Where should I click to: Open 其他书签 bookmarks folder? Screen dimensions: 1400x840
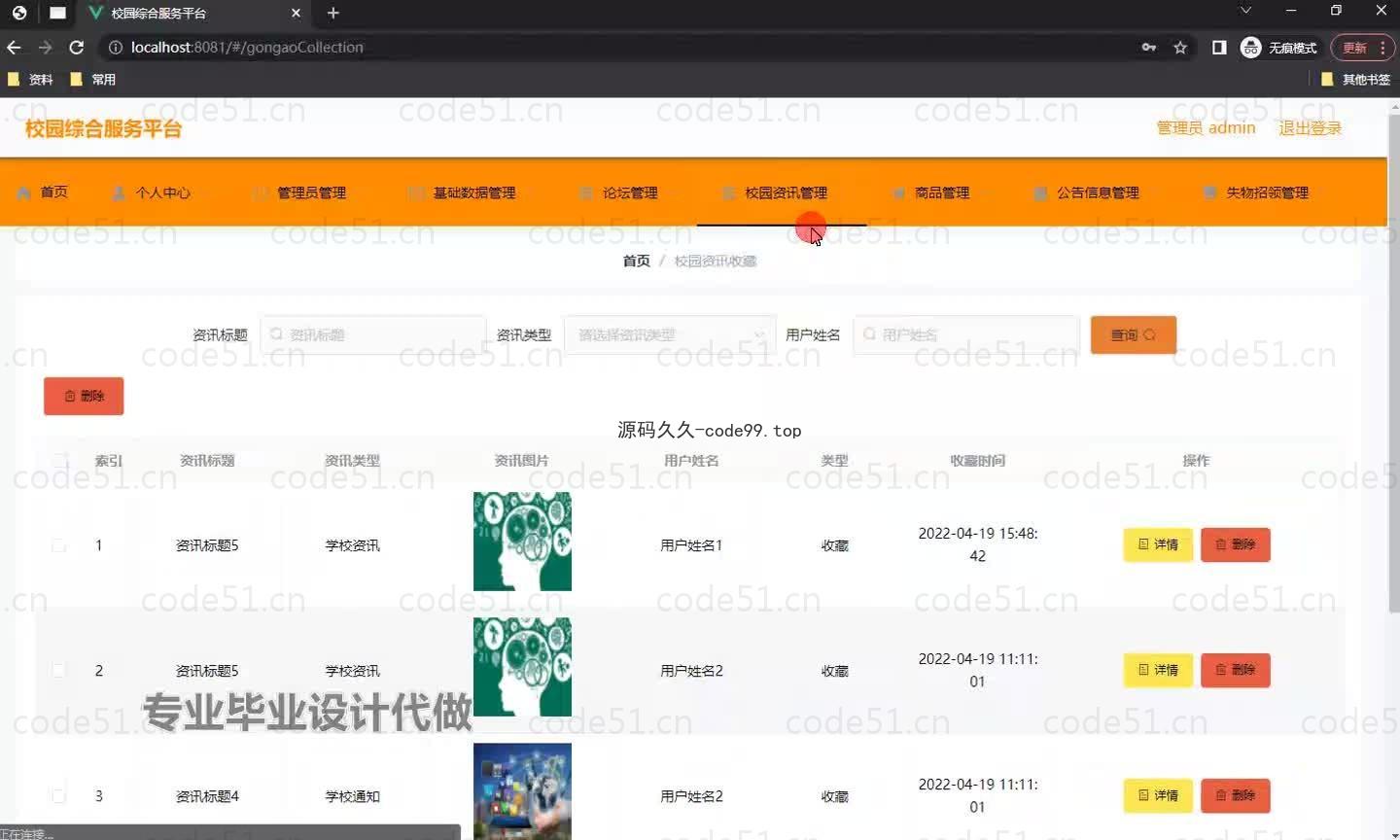[1355, 80]
